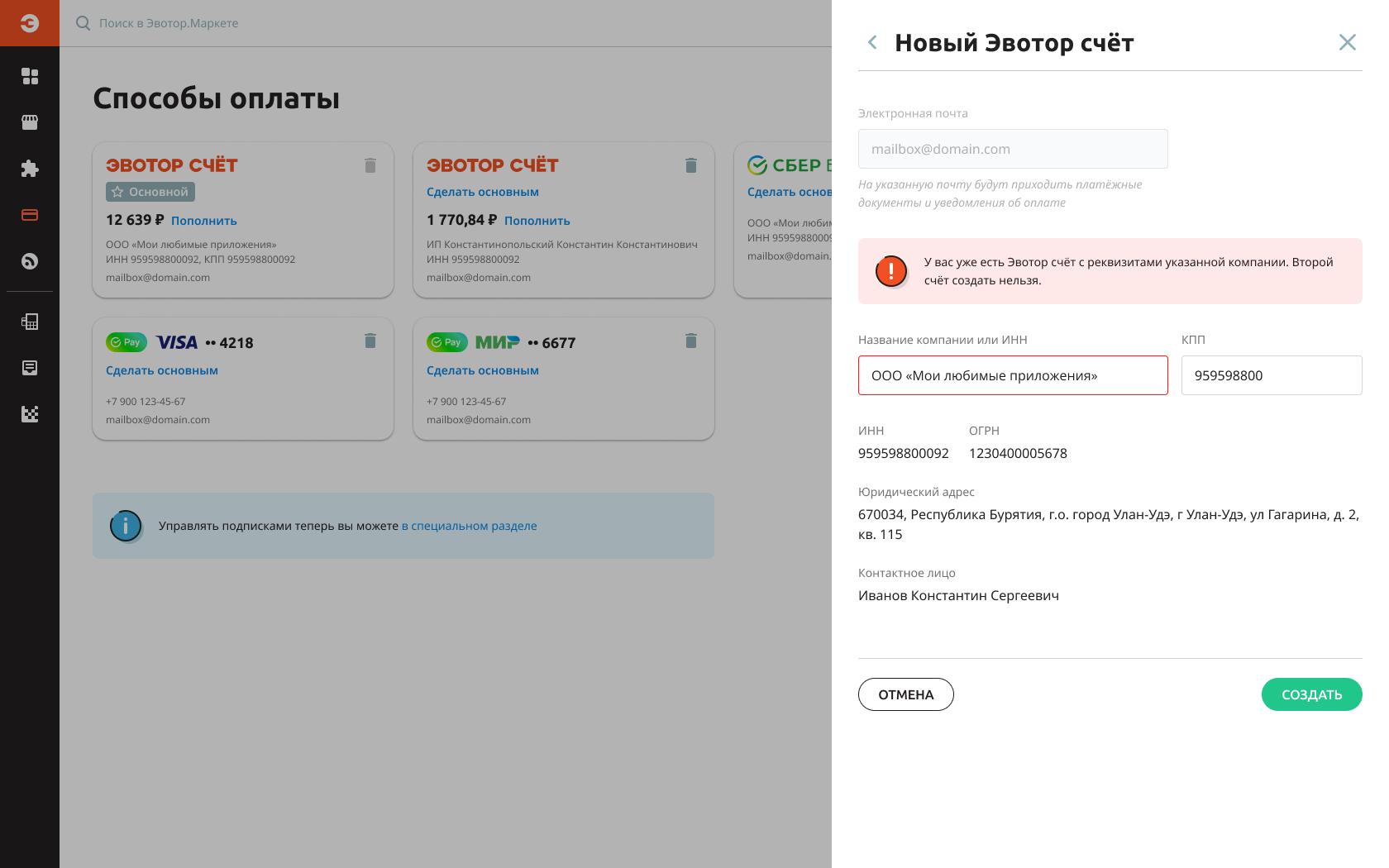Click ИП Константинопольский Константин Константинович text
The width and height of the screenshot is (1389, 868).
pyautogui.click(x=562, y=245)
